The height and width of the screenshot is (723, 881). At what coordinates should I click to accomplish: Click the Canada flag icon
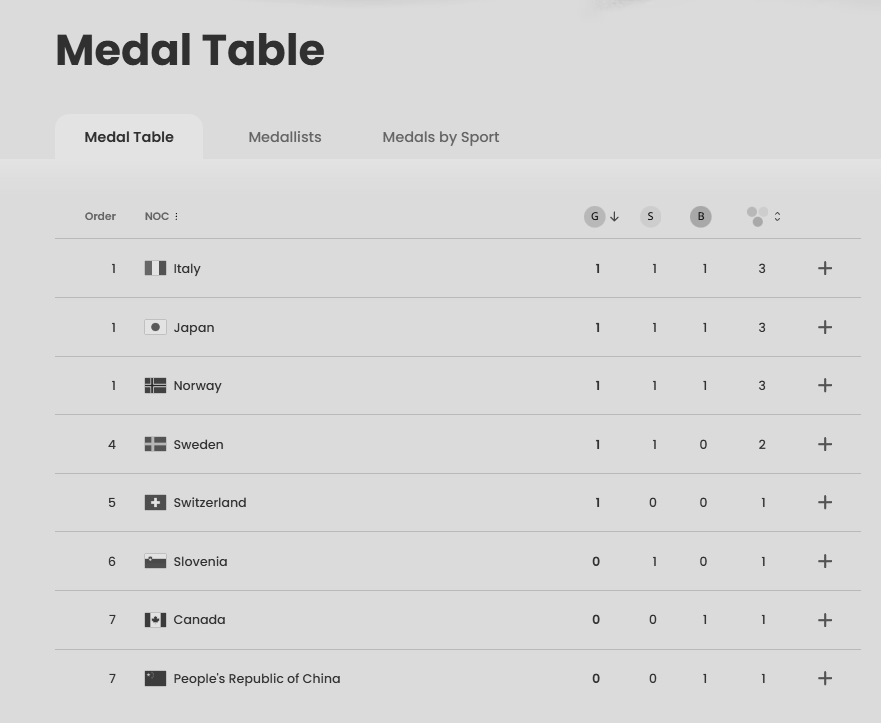pos(155,620)
